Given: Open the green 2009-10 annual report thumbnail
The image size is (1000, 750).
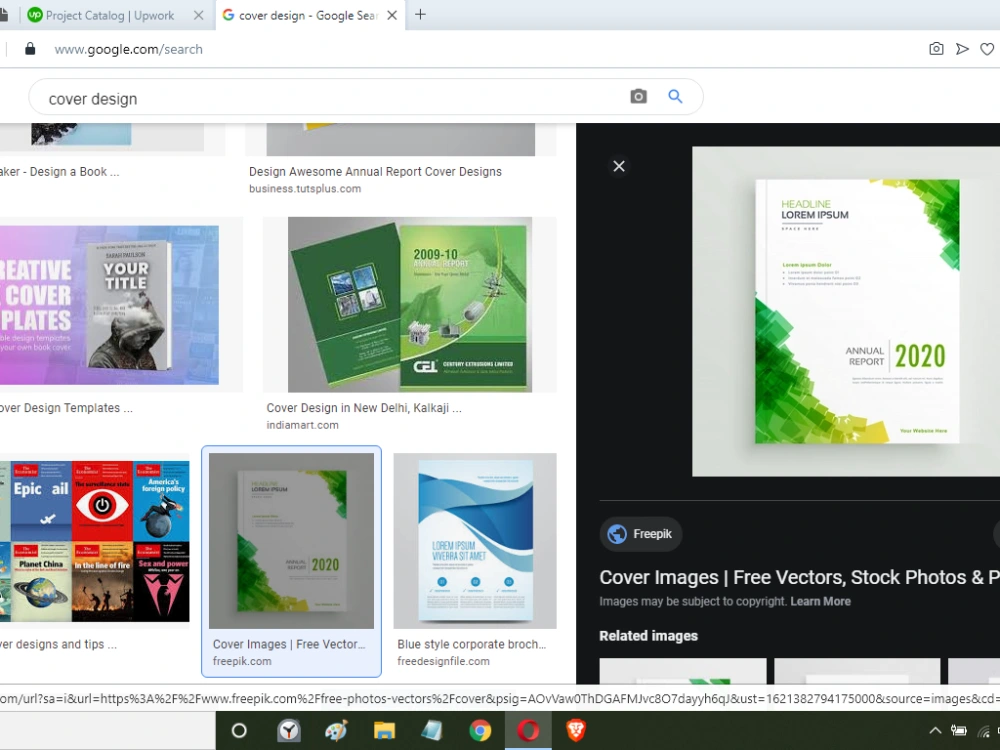Looking at the screenshot, I should point(409,304).
